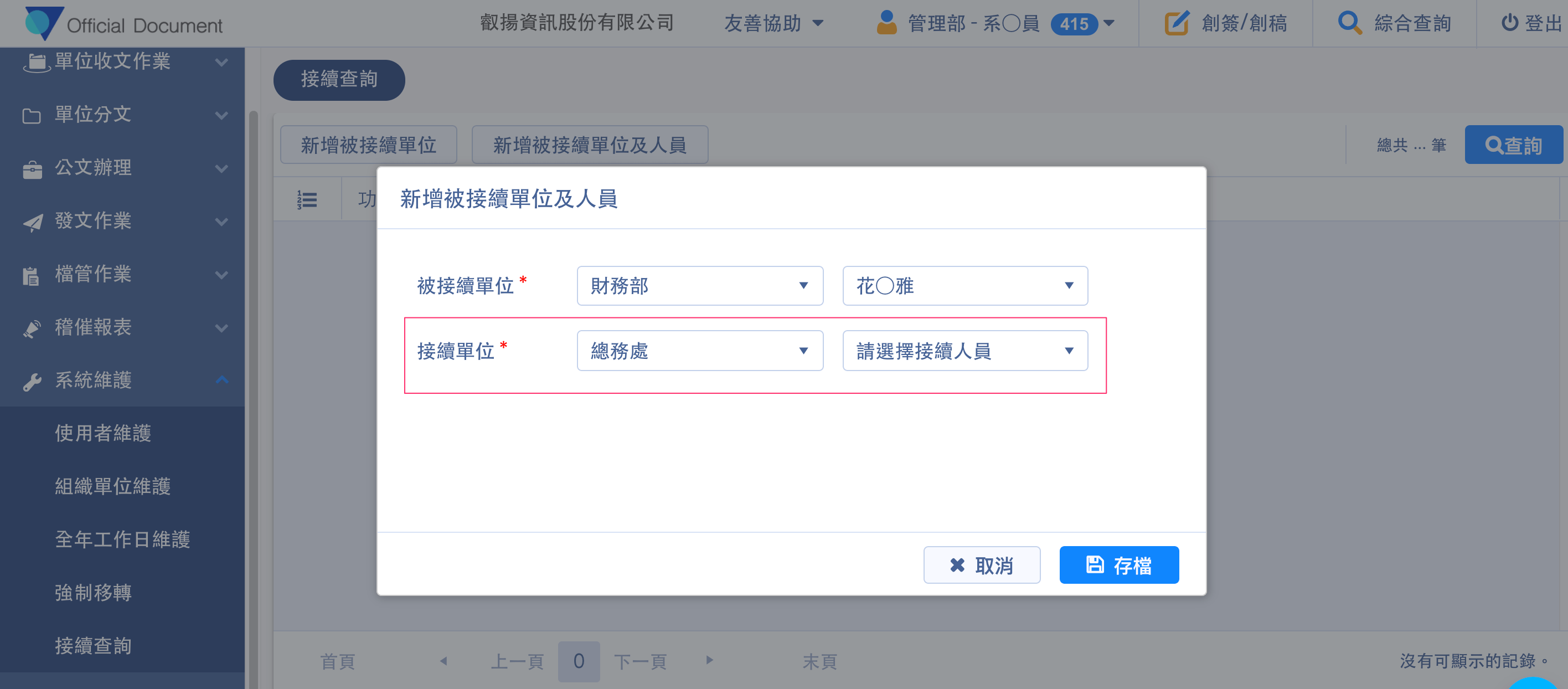Click the numbered list icon in table header

(307, 199)
